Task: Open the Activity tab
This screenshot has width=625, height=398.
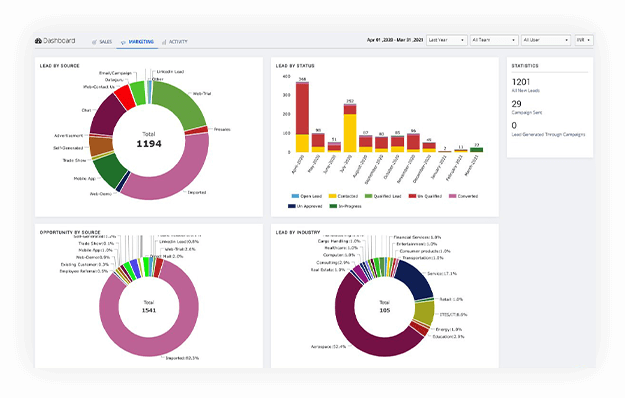Action: [x=178, y=42]
